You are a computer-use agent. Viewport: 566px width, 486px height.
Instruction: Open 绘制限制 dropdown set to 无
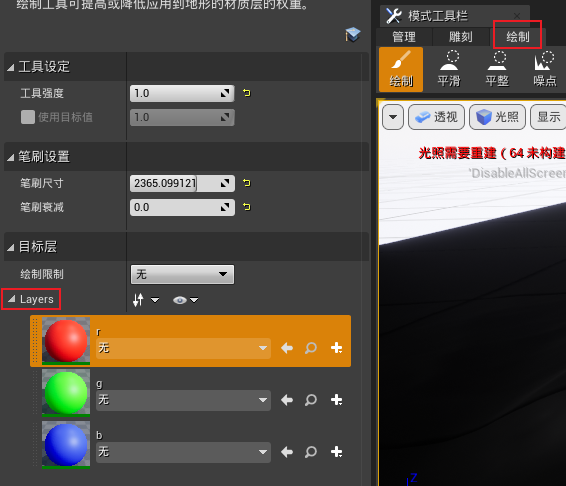pos(182,274)
